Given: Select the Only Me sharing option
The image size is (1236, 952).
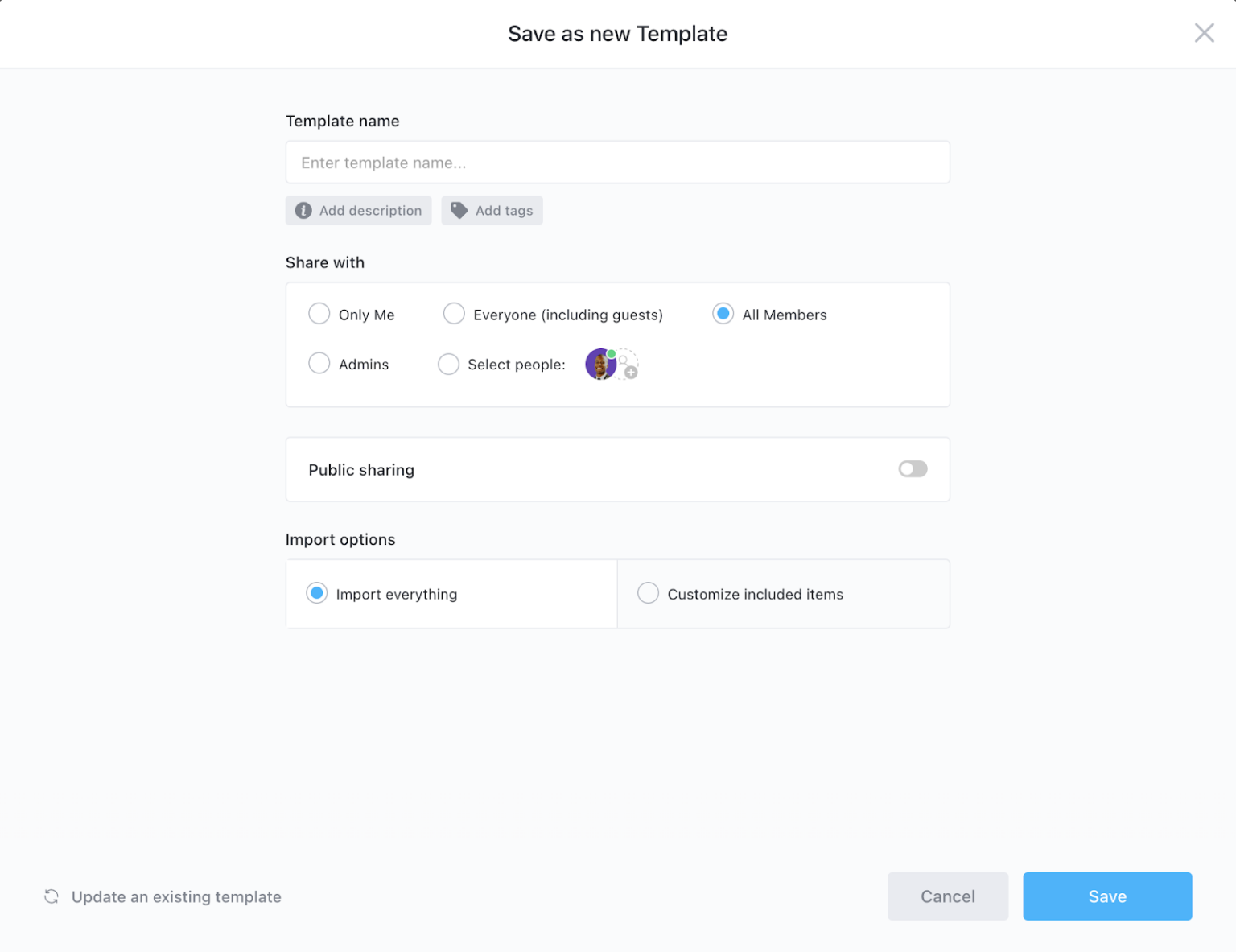Looking at the screenshot, I should [x=319, y=314].
